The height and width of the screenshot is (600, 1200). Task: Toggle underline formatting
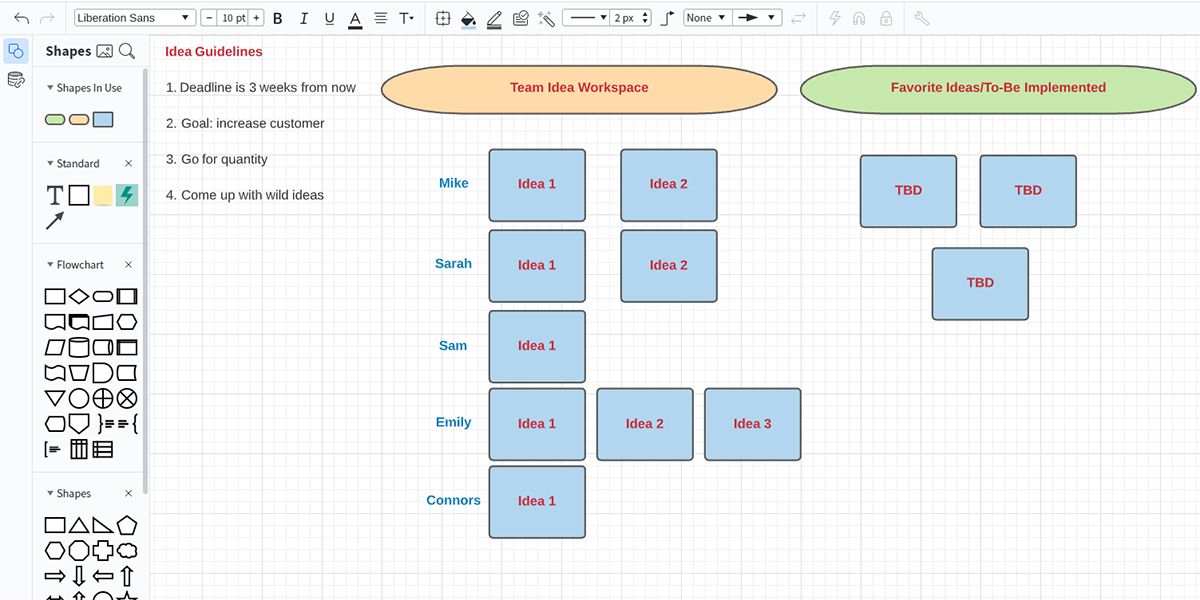click(329, 18)
